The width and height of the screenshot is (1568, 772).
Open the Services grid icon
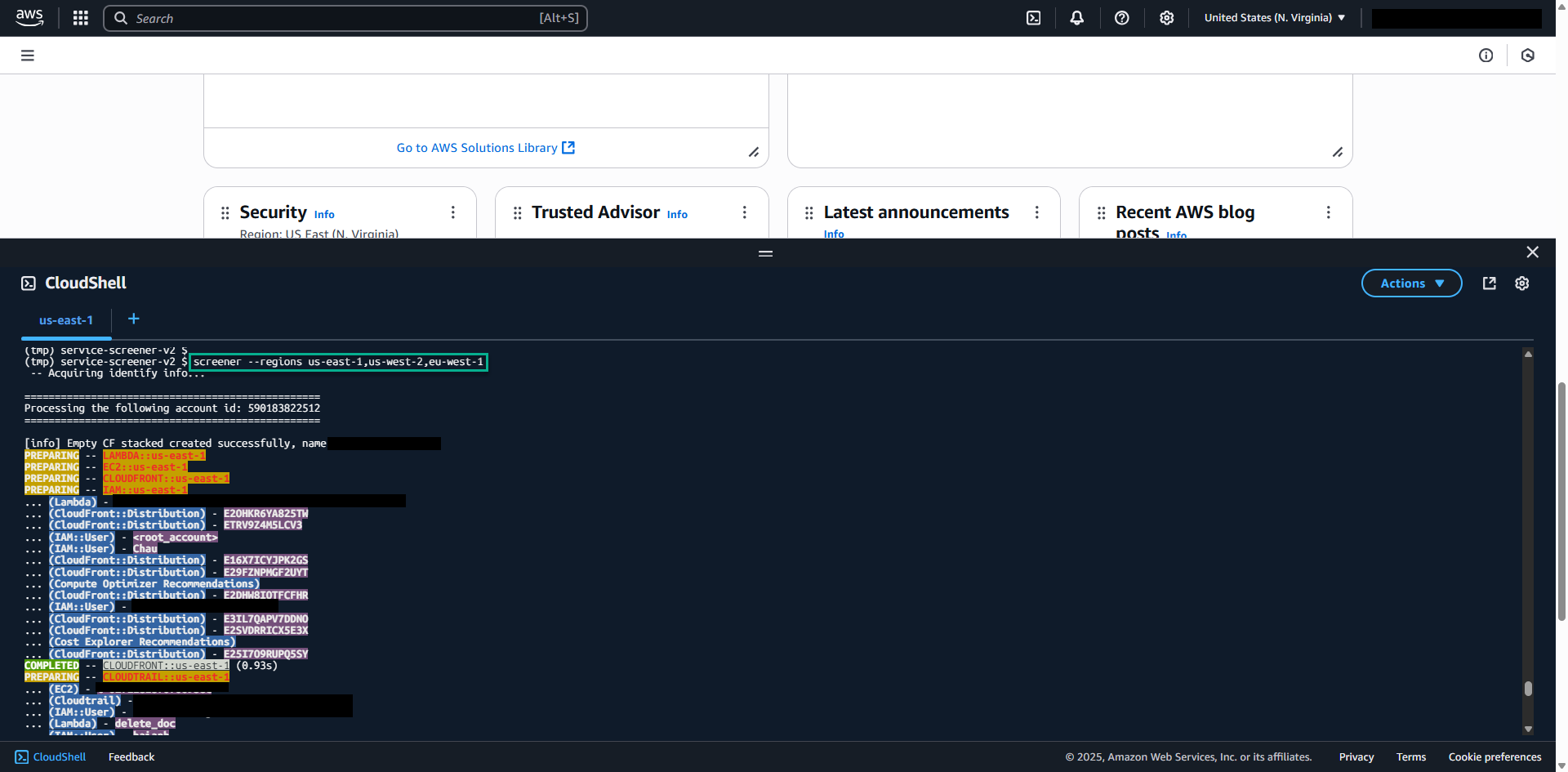[x=80, y=17]
